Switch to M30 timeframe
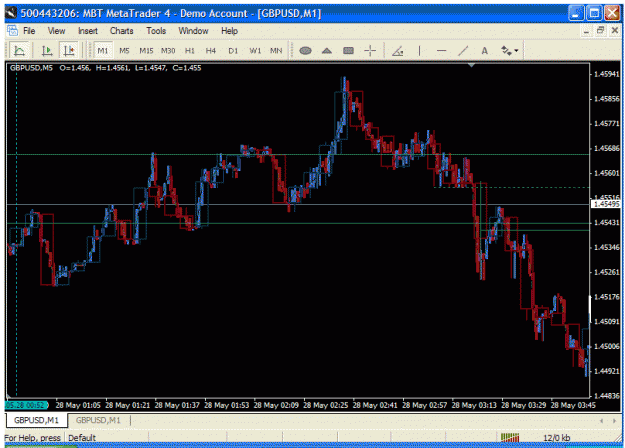The width and height of the screenshot is (625, 448). [x=168, y=51]
